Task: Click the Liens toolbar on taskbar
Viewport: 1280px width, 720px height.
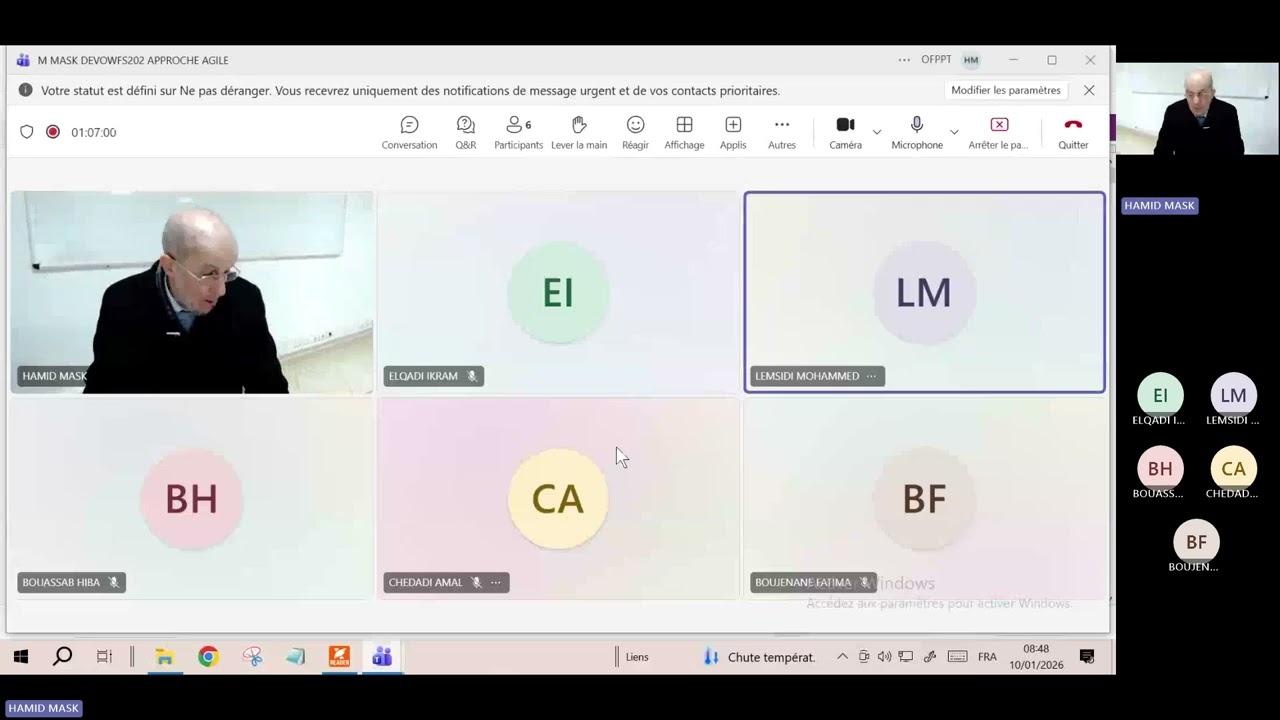Action: [x=637, y=657]
